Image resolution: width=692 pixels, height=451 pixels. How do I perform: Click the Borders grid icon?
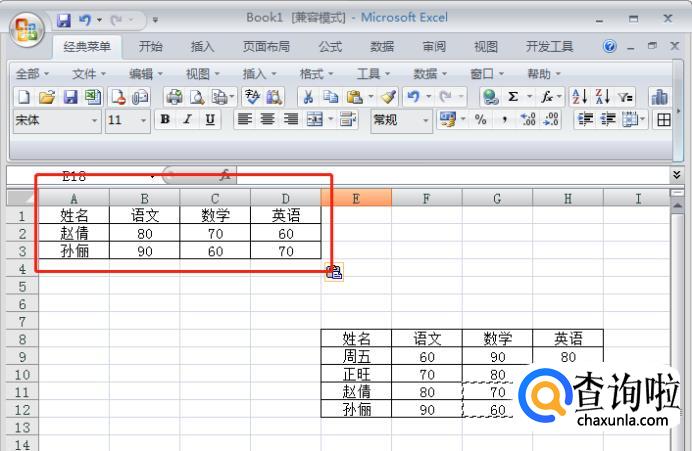point(663,120)
